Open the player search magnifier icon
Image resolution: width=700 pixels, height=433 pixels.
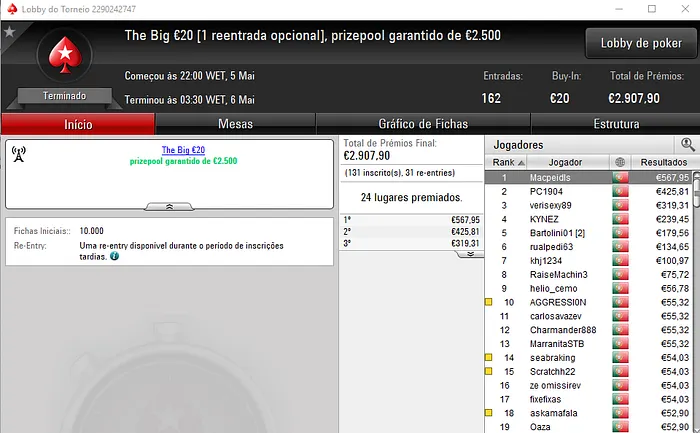[x=688, y=145]
